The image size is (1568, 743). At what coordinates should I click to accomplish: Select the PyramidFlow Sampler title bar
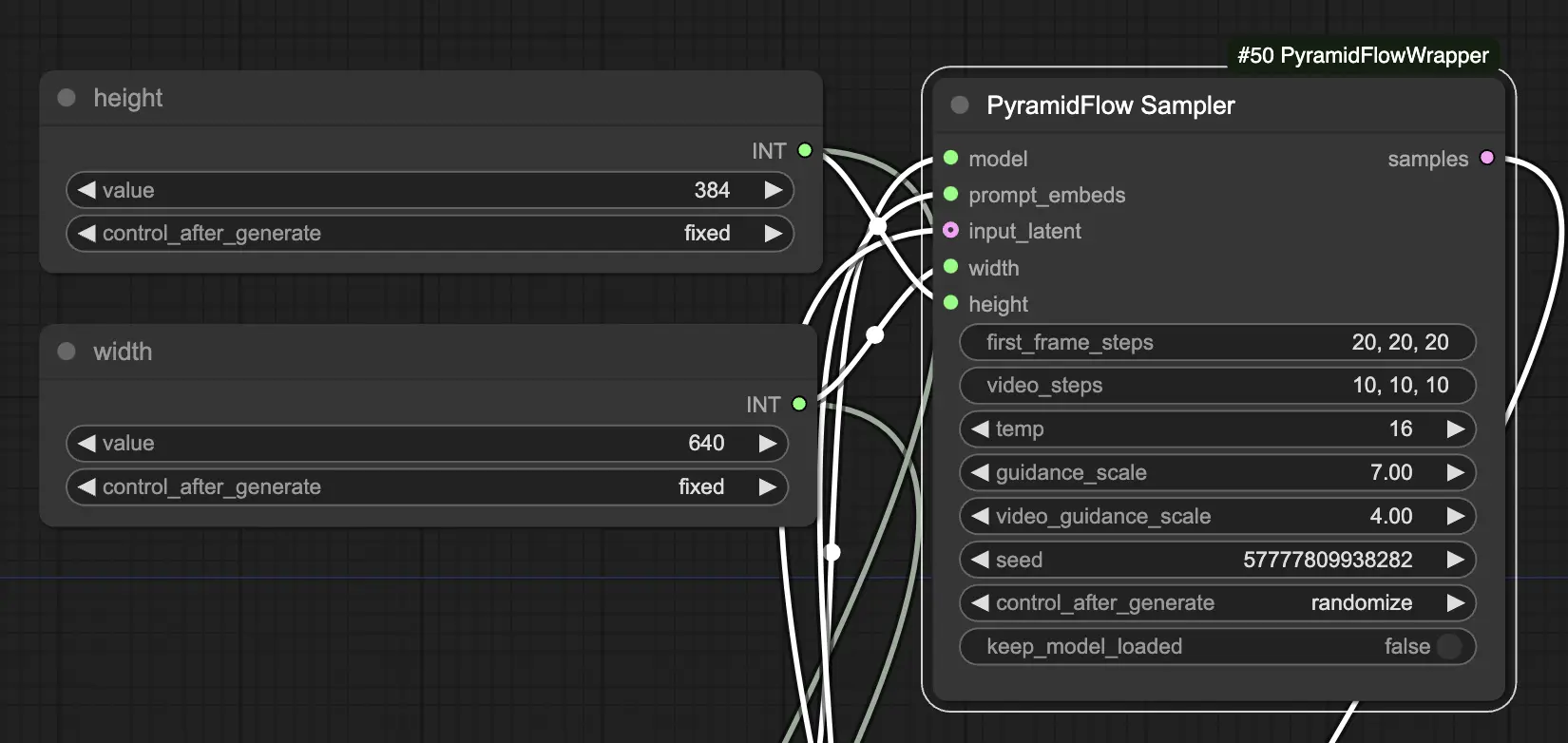pyautogui.click(x=1219, y=105)
